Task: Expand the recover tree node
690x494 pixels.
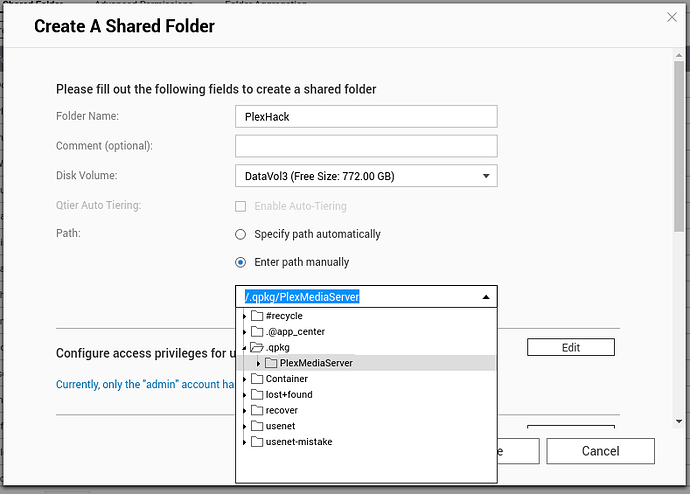Action: coord(245,411)
